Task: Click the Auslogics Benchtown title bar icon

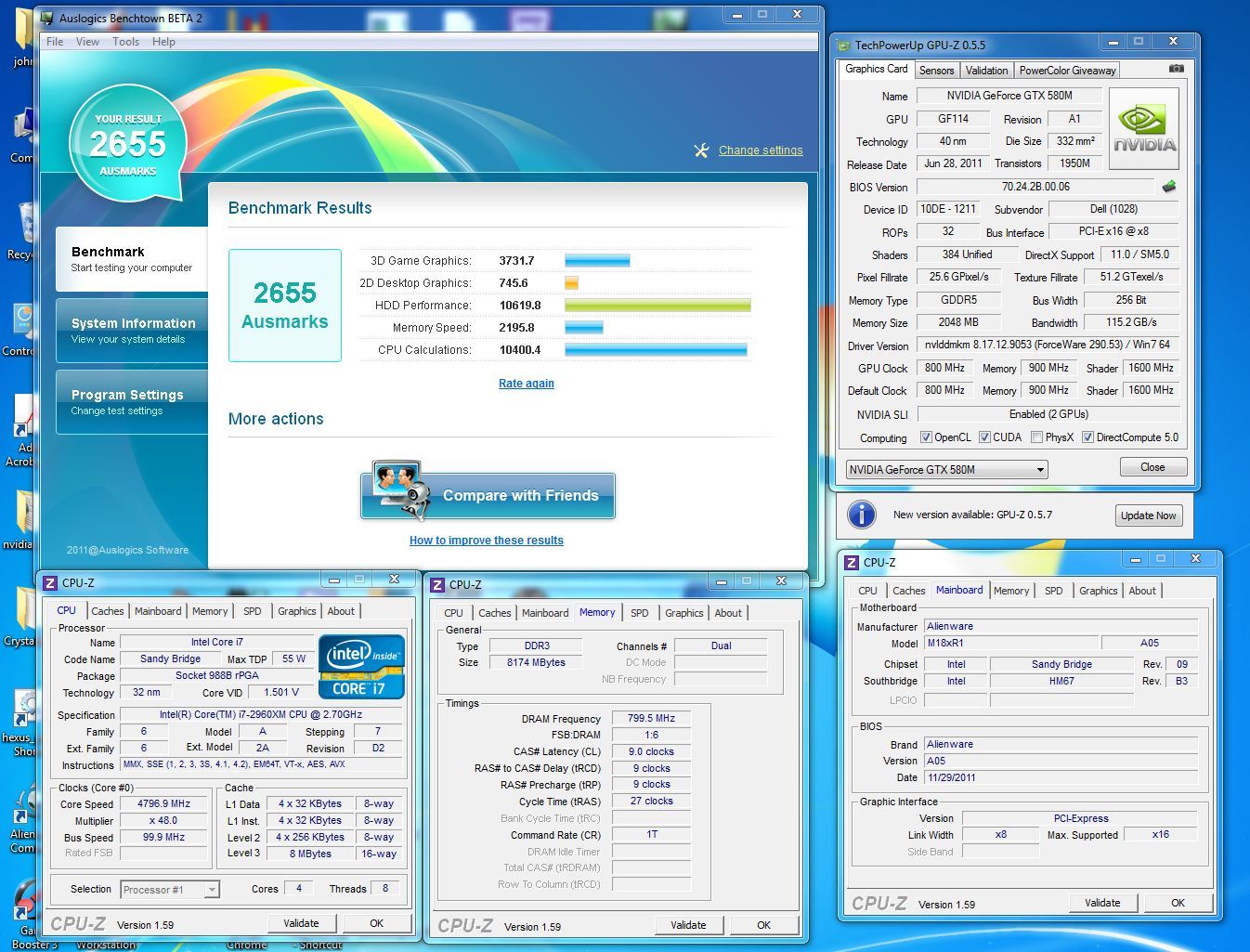Action: click(x=46, y=18)
